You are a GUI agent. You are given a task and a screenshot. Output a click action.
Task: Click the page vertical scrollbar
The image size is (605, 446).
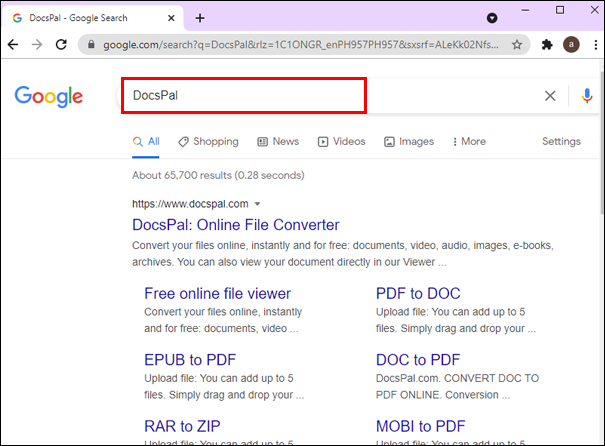click(602, 143)
